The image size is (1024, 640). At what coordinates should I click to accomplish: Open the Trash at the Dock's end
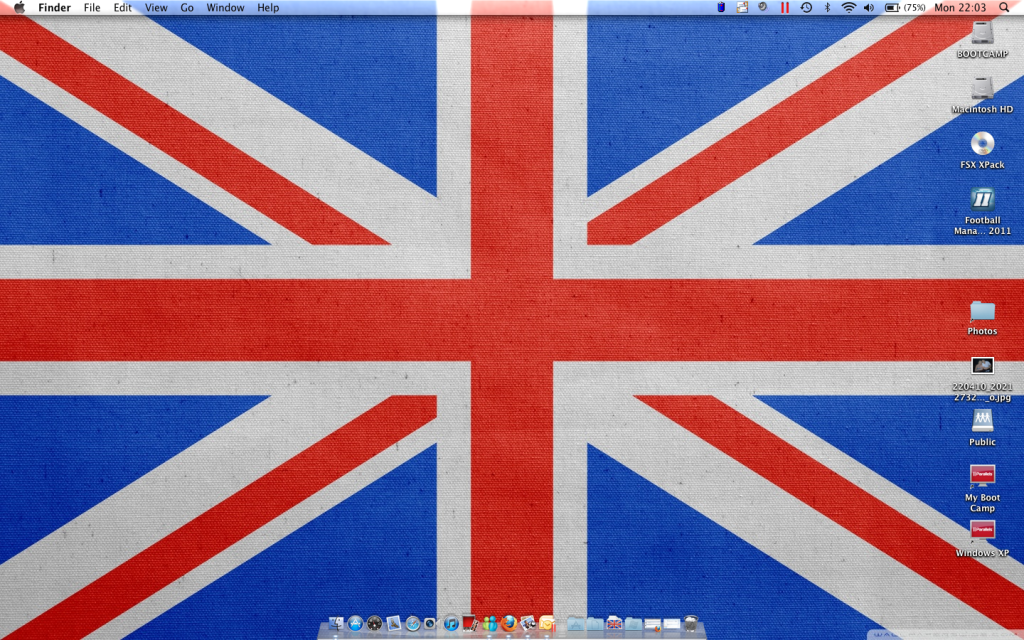click(690, 624)
